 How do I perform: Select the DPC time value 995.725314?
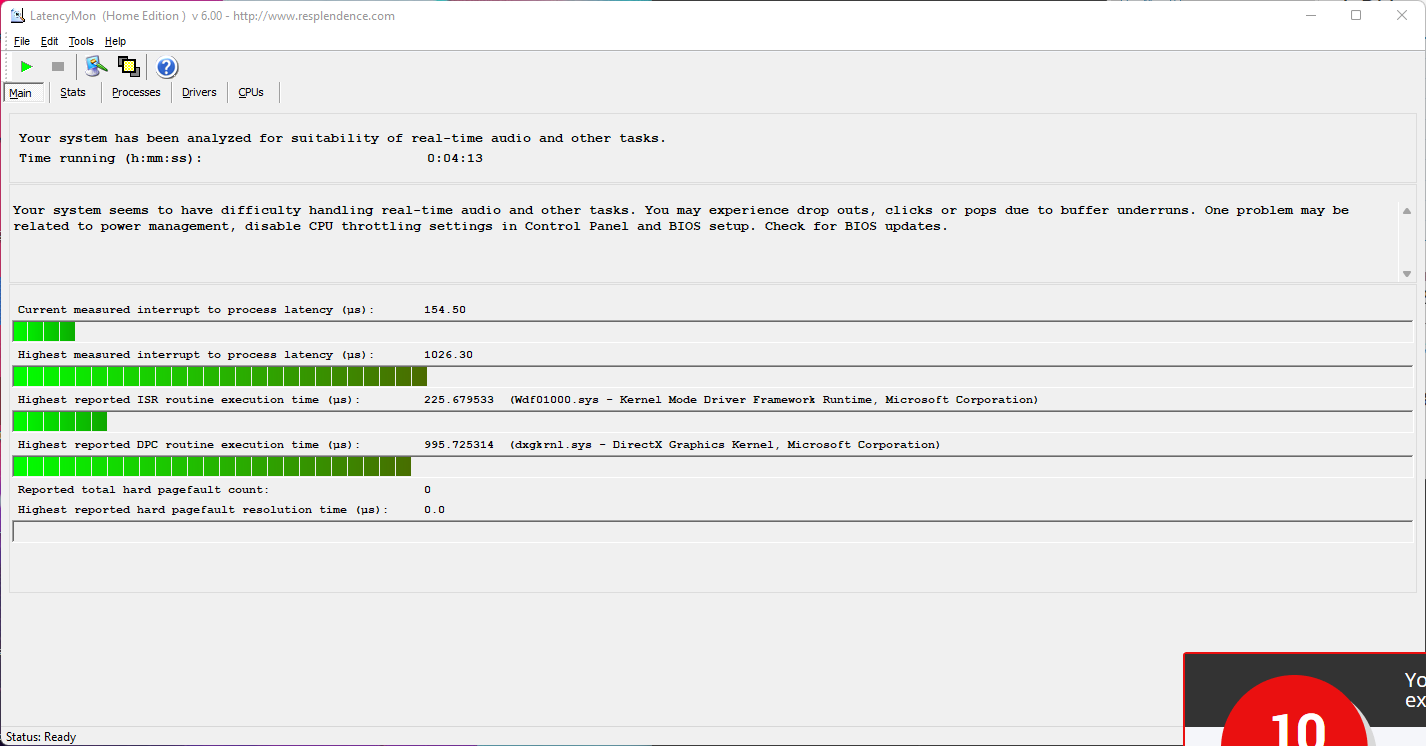[x=459, y=445]
